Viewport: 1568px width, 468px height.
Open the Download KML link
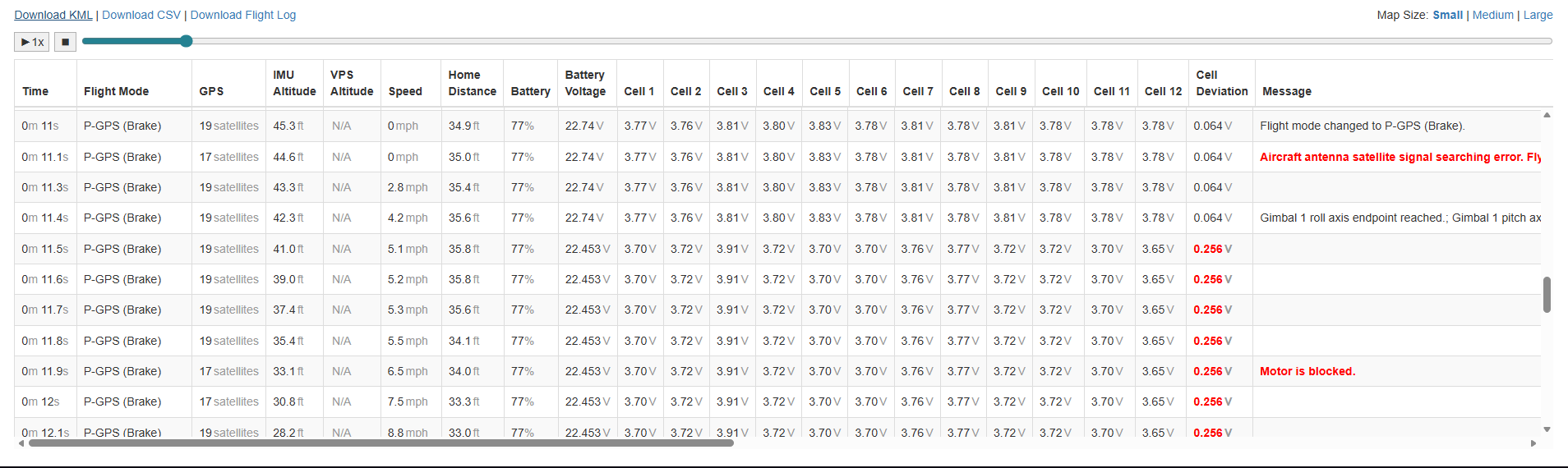53,15
